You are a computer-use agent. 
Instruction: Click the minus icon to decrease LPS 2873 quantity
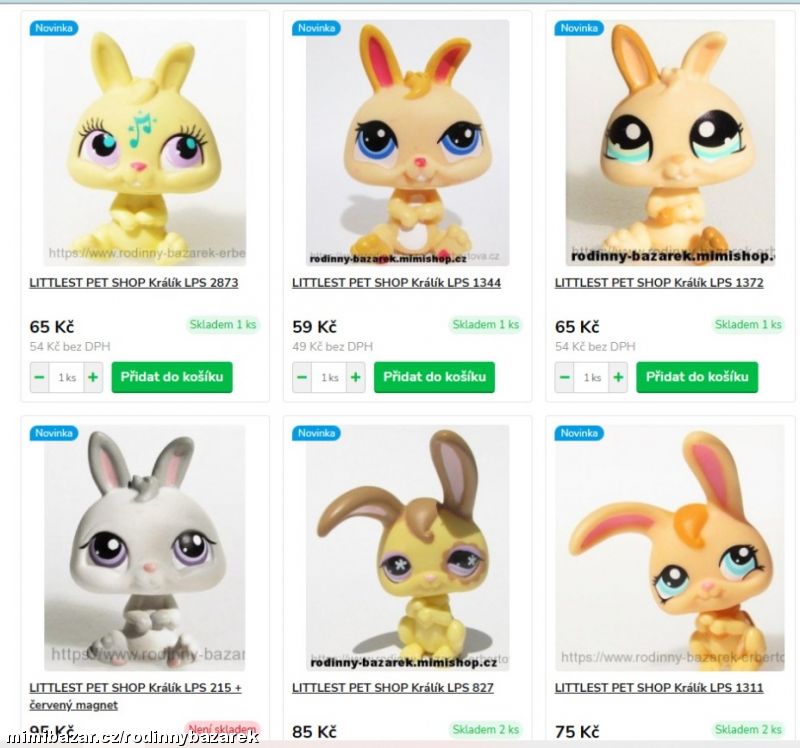point(39,378)
